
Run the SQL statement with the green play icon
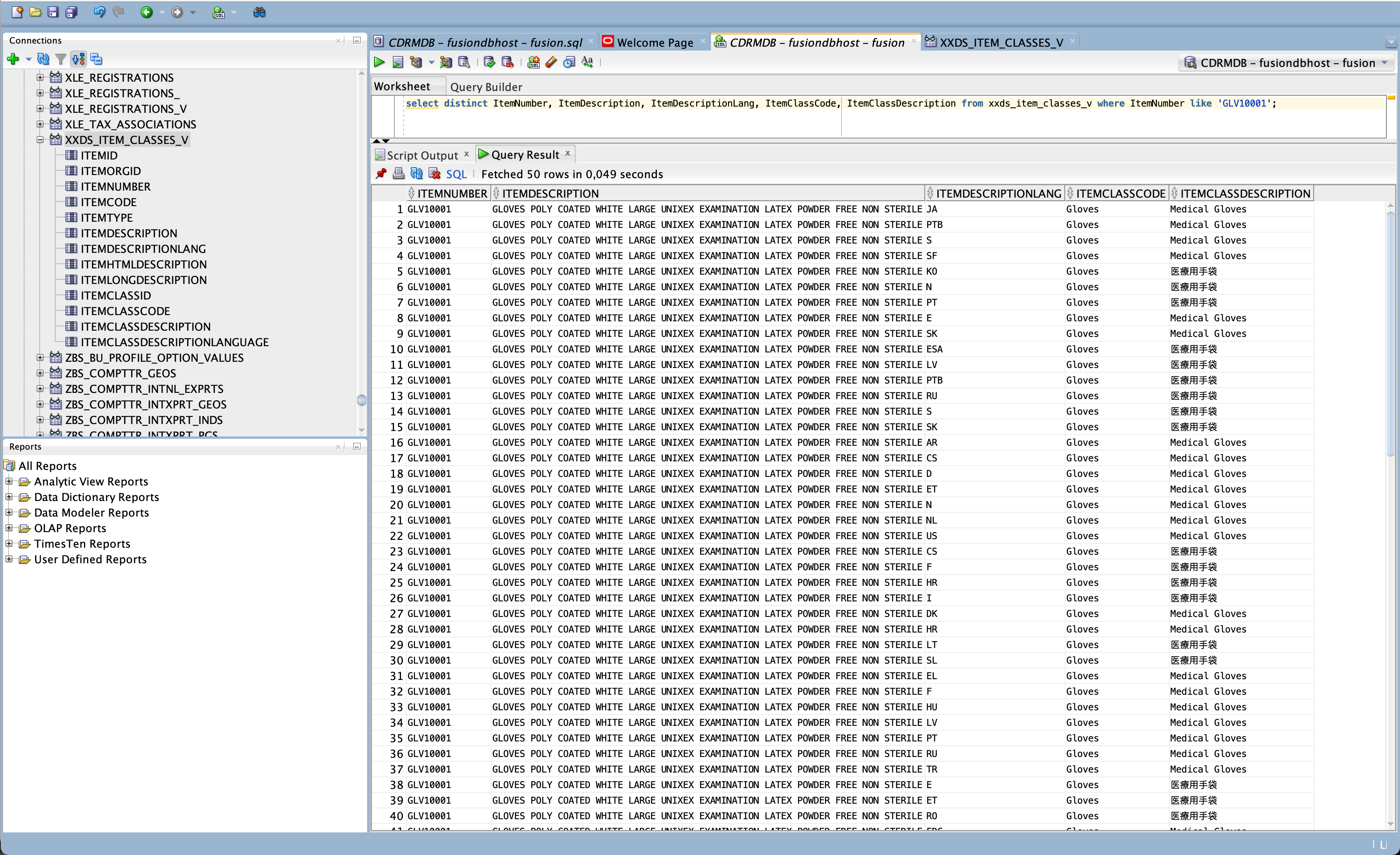(x=379, y=62)
